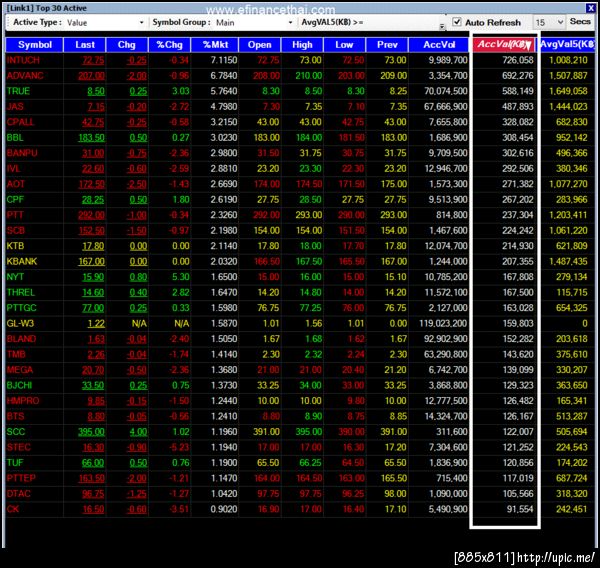This screenshot has height=568, width=600.
Task: Click INTUCH %Mkt value 7.1150
Action: [224, 60]
